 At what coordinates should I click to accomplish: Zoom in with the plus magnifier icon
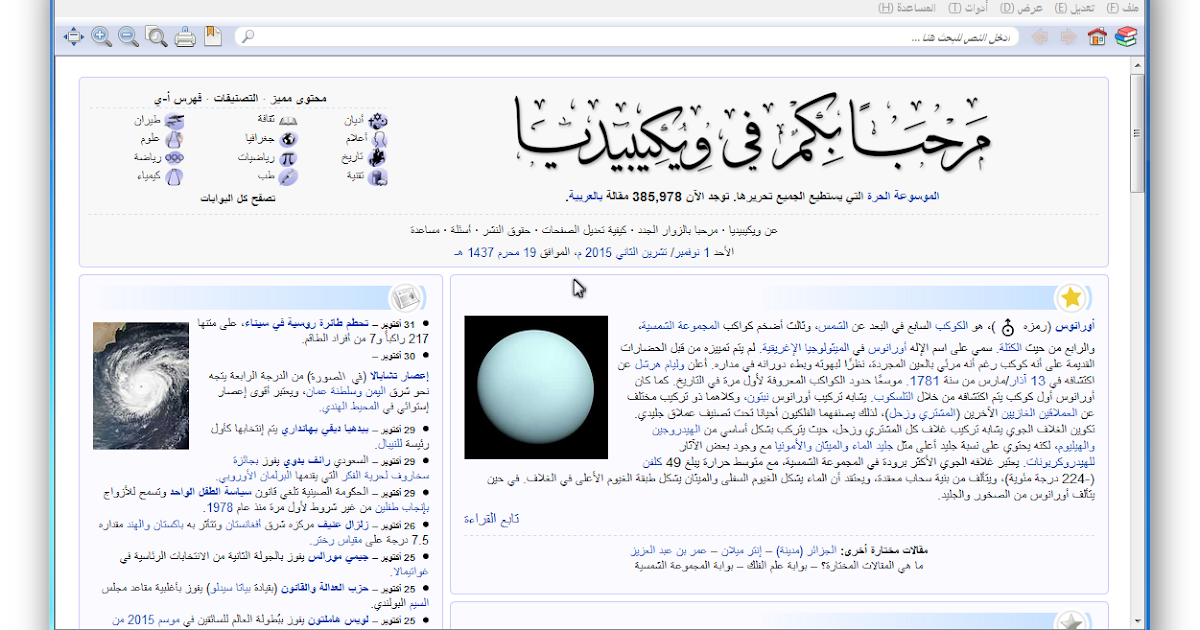(102, 37)
